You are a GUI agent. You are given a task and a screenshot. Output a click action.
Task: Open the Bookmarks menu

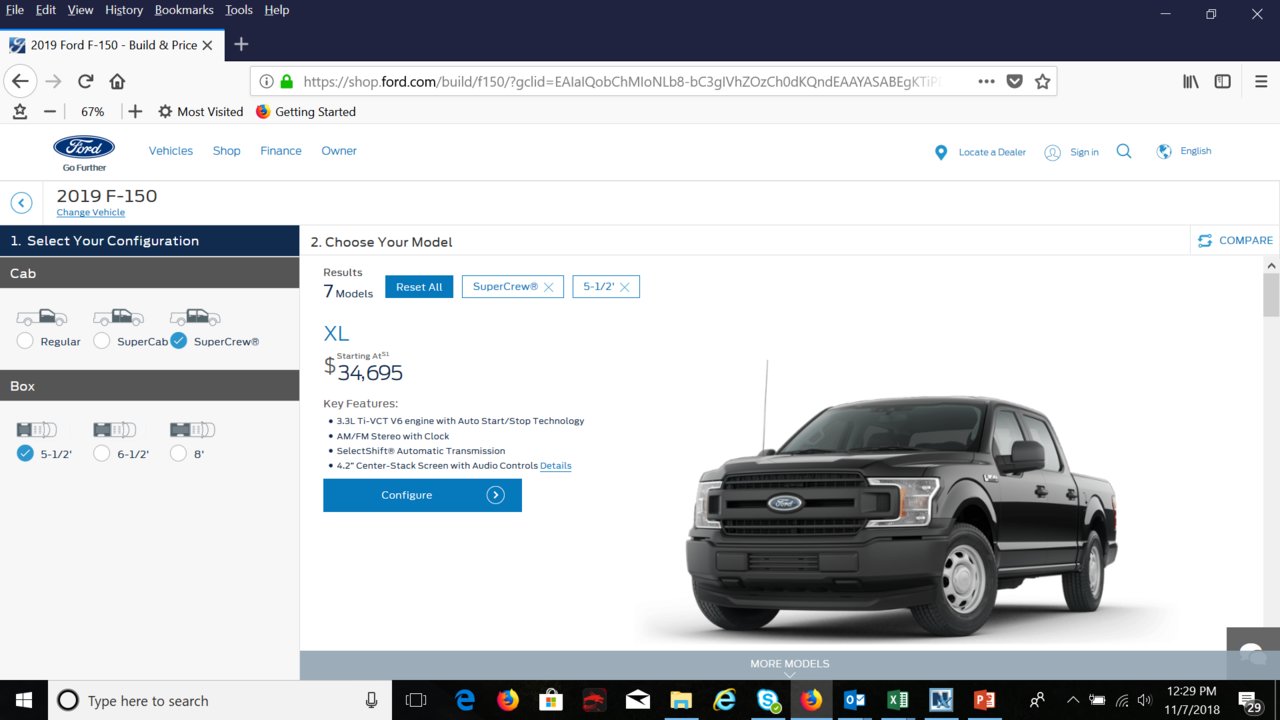click(184, 10)
